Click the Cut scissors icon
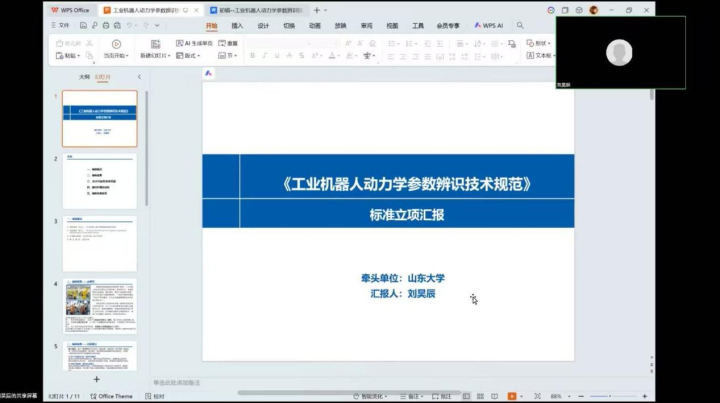Image resolution: width=720 pixels, height=403 pixels. [90, 43]
